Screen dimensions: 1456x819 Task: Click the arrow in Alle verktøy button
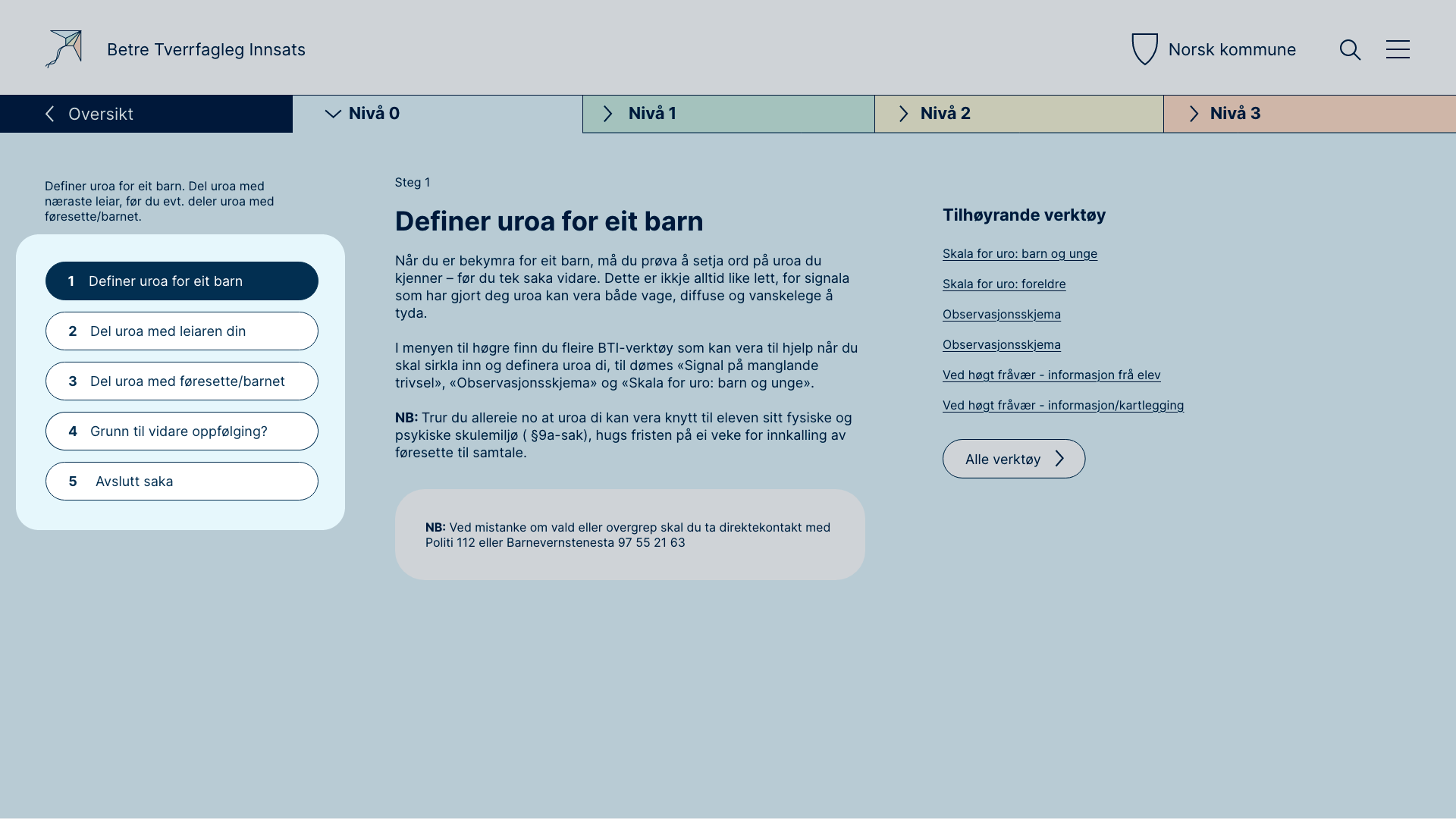pos(1059,459)
